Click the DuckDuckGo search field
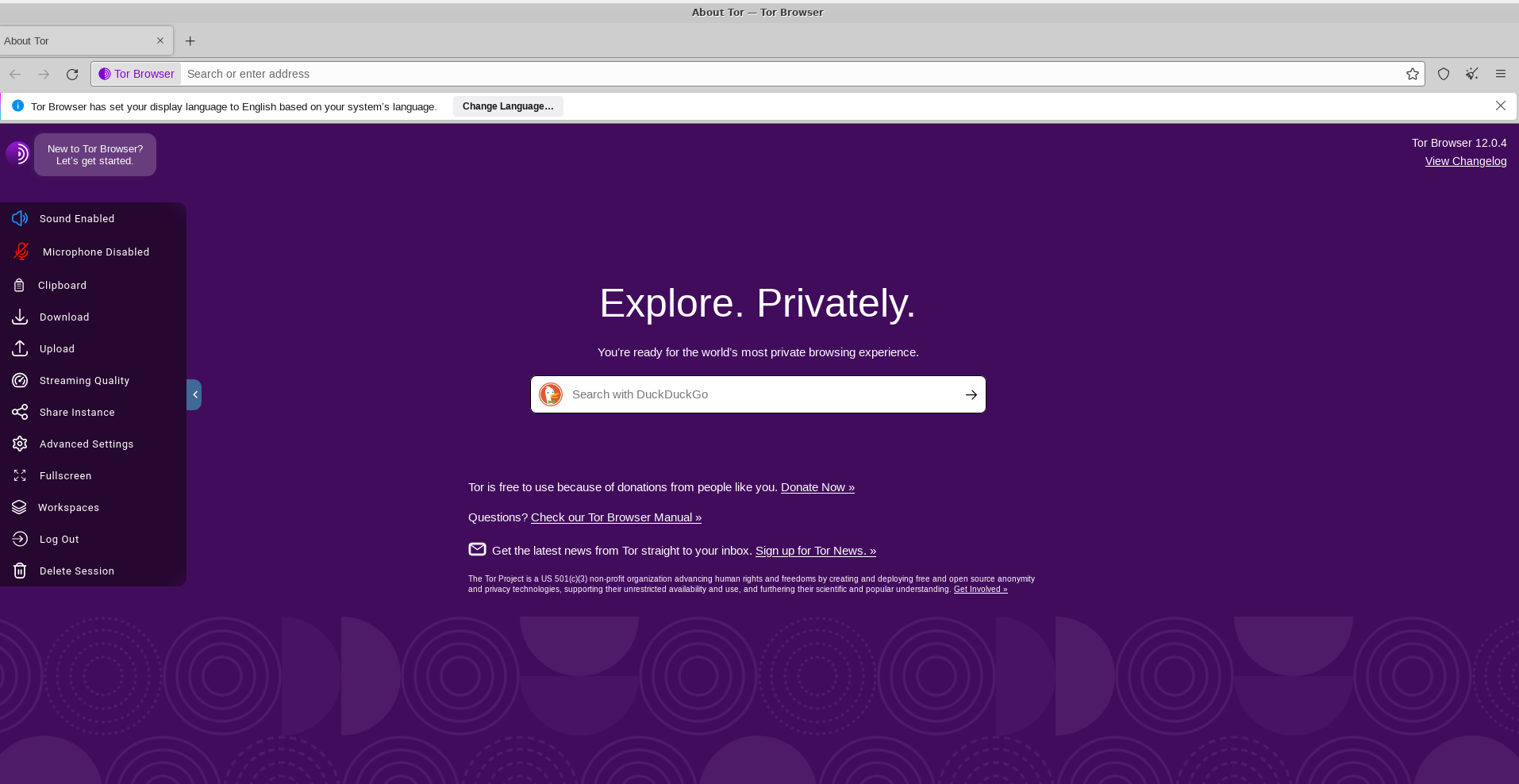The height and width of the screenshot is (784, 1519). (x=758, y=394)
